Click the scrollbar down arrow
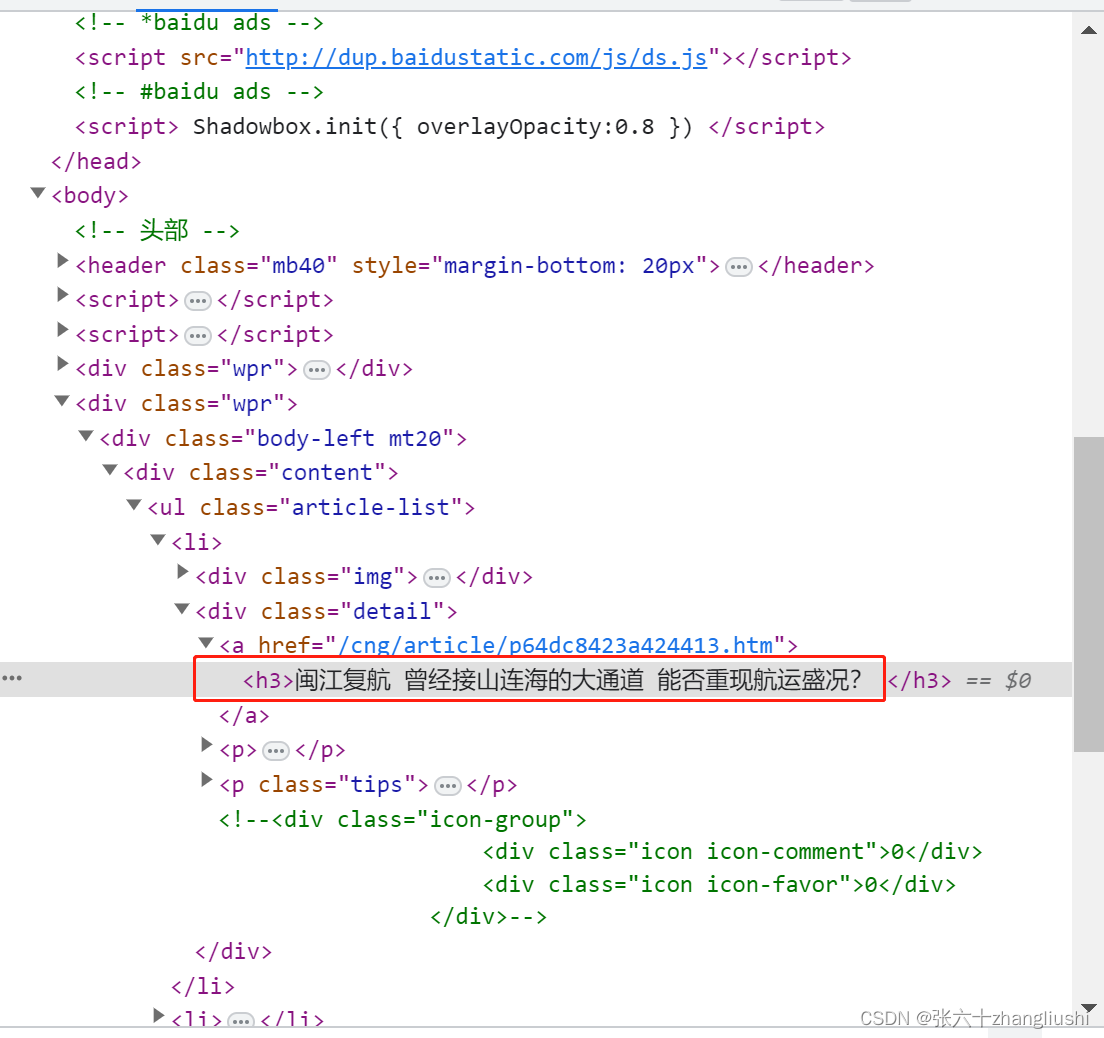Screen dimensions: 1104x1038 pyautogui.click(x=1089, y=1008)
